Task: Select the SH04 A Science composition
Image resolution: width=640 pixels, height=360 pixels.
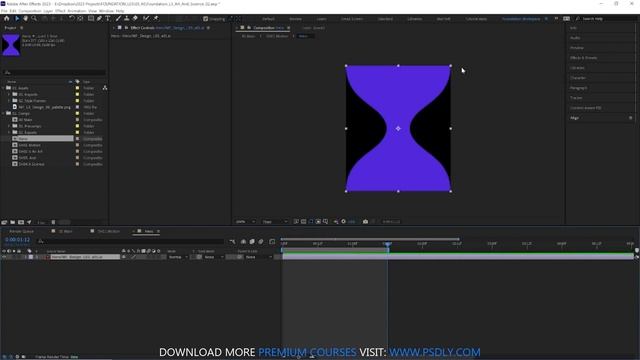Action: tap(31, 164)
